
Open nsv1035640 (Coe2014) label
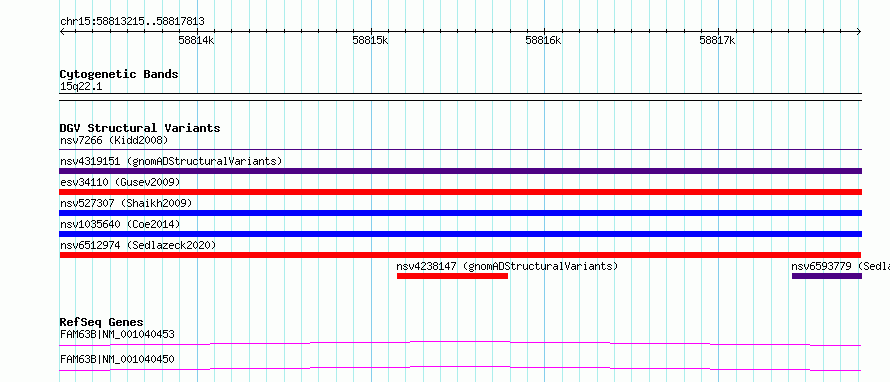point(120,224)
